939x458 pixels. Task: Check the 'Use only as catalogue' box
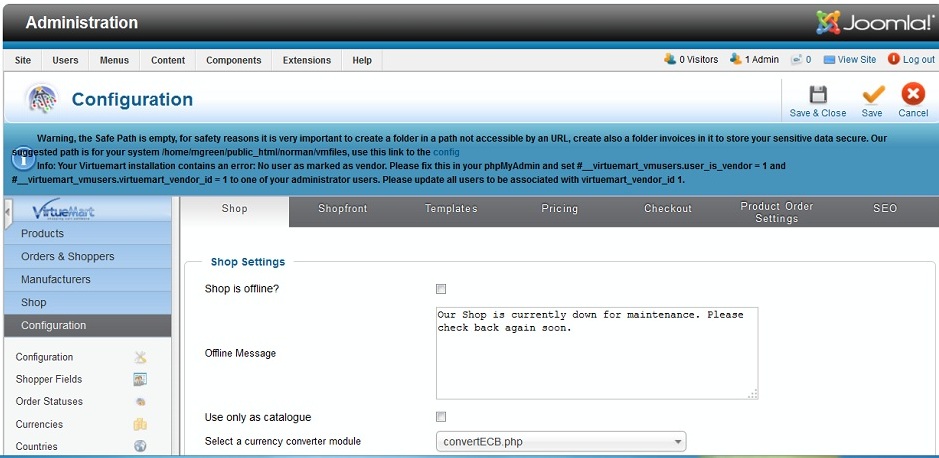pyautogui.click(x=441, y=417)
